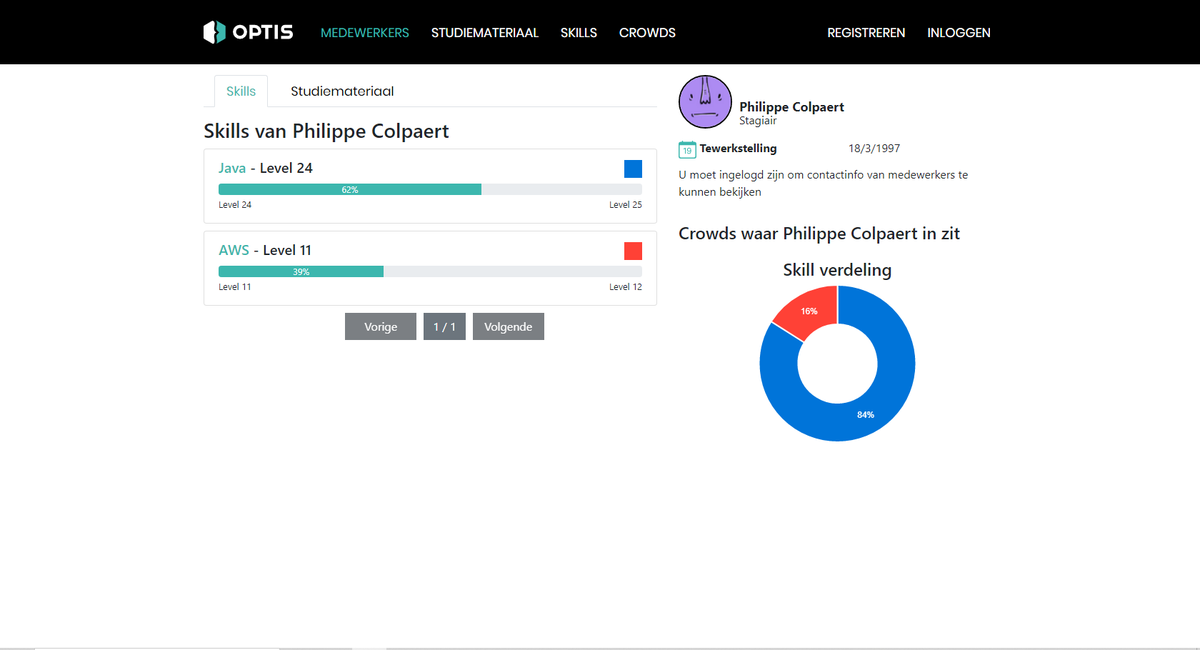Click the Level 24 label below Java bar
1200x650 pixels.
click(235, 205)
